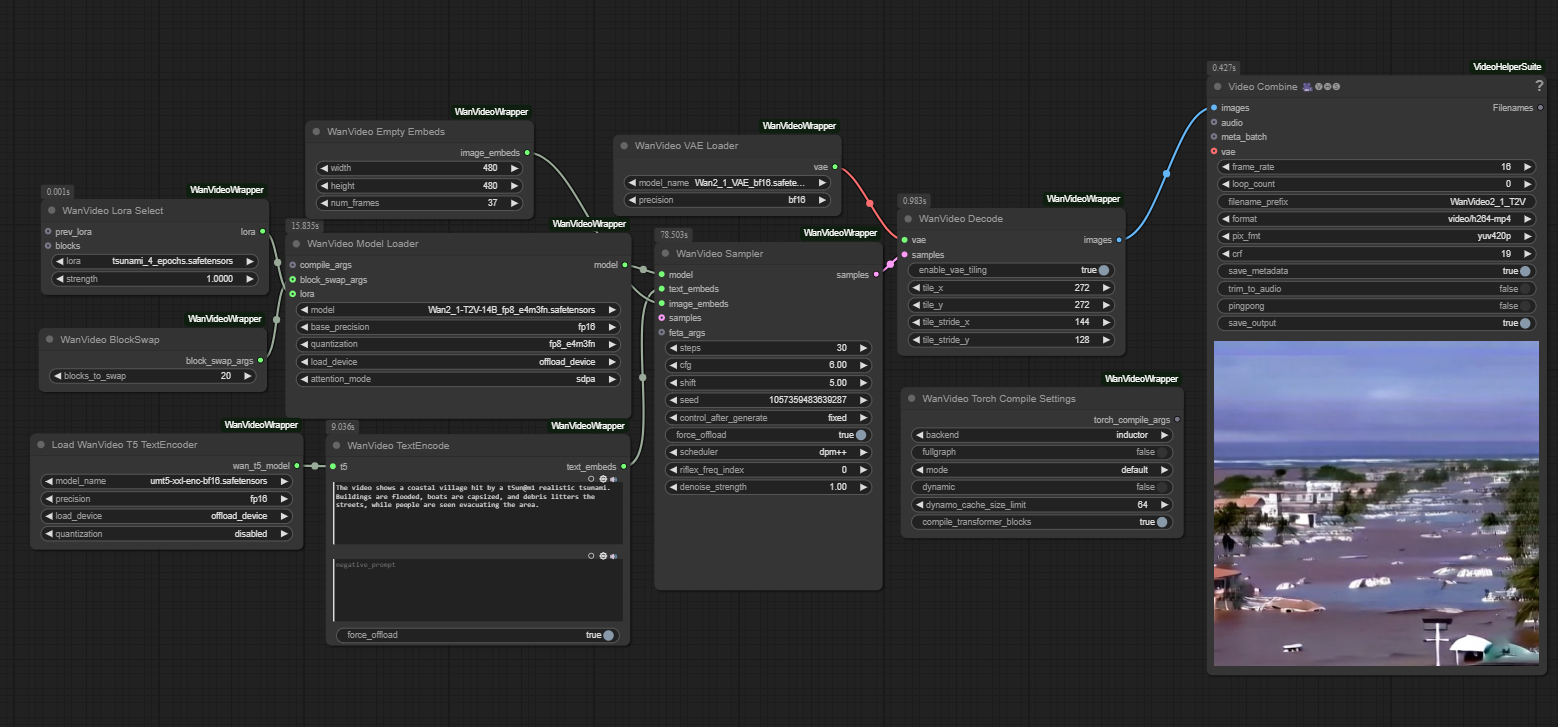Disable enable_vae_tiling in WanVideo Decode
This screenshot has width=1558, height=727.
click(1103, 270)
